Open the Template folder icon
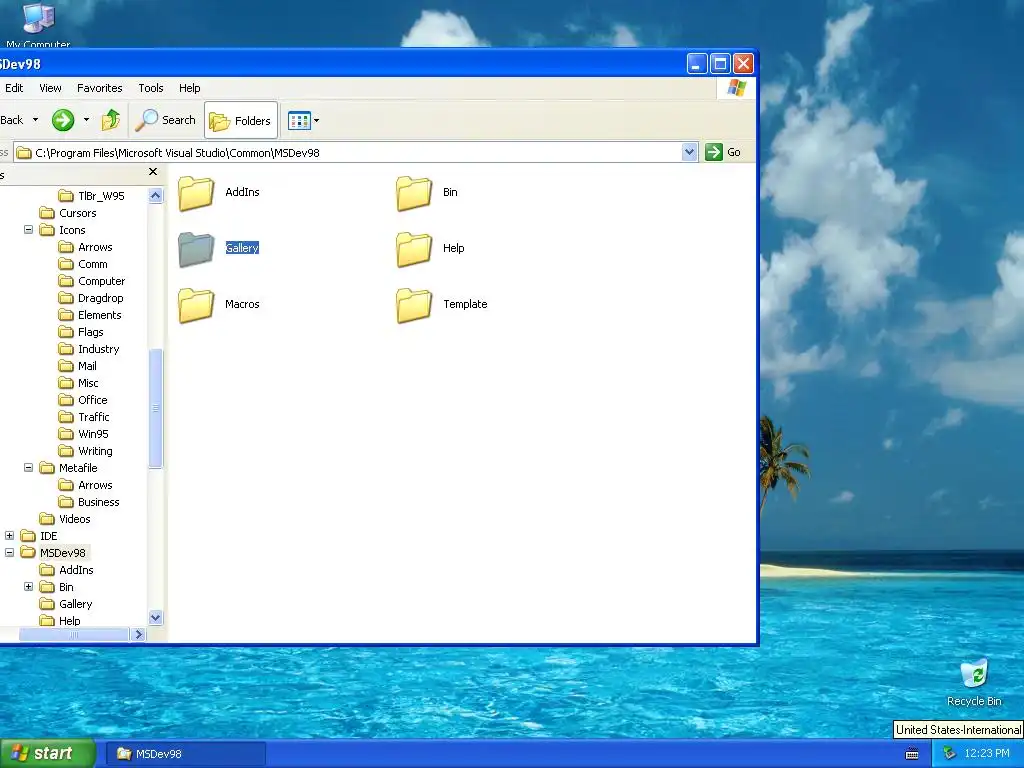This screenshot has width=1024, height=768. (x=414, y=305)
